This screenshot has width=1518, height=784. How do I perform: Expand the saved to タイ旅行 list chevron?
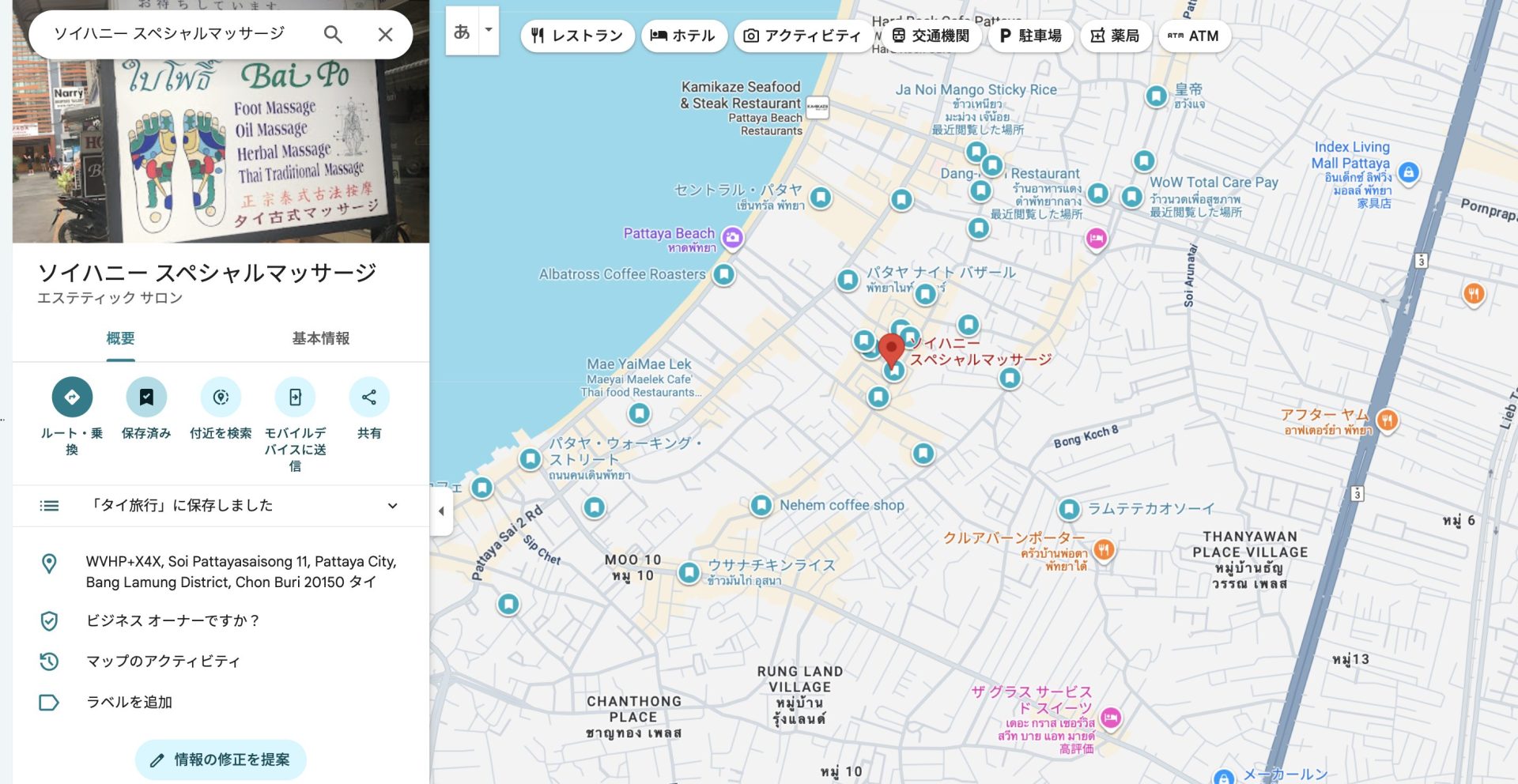392,506
